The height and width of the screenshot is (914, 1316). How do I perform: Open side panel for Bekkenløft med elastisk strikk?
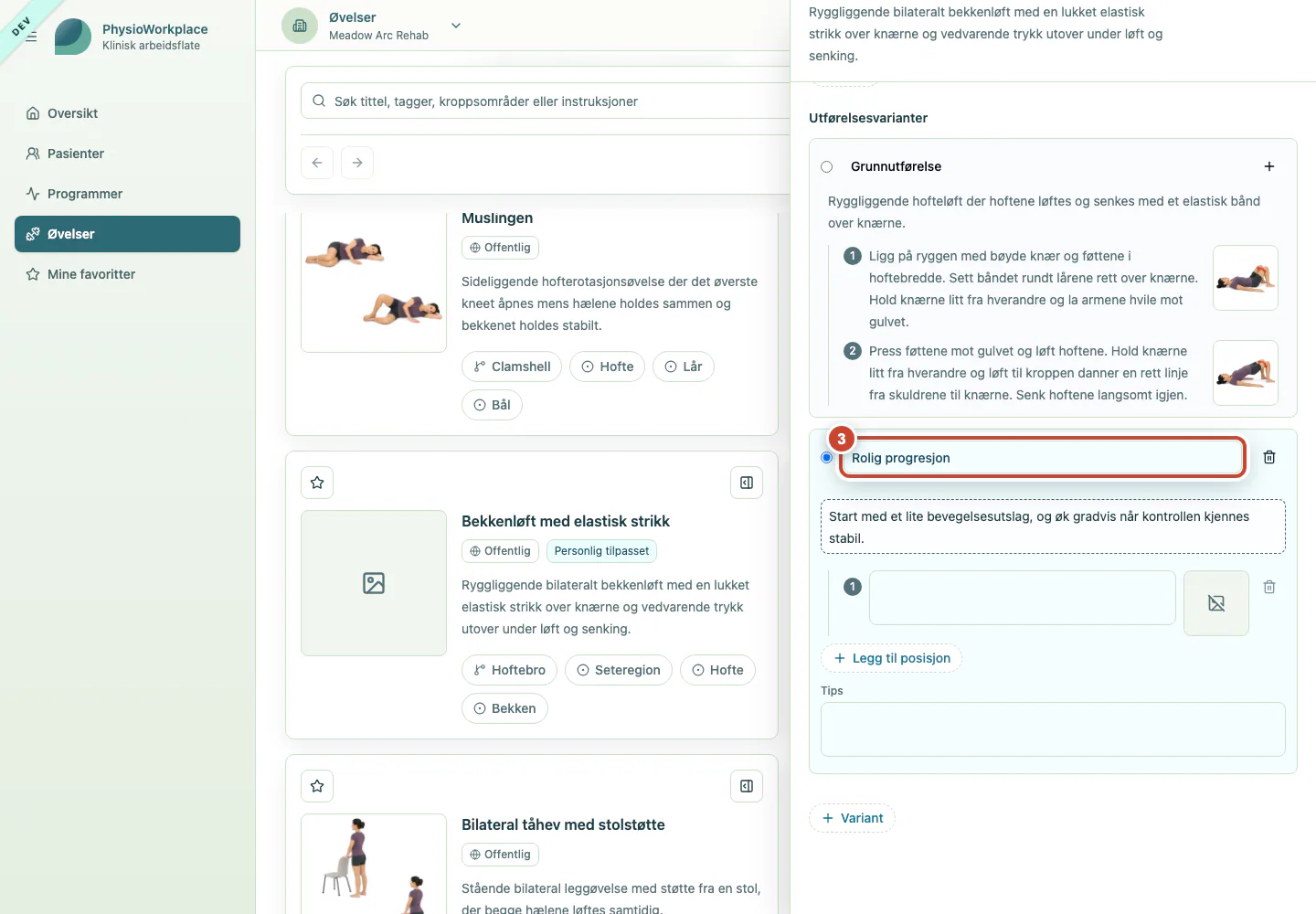747,483
